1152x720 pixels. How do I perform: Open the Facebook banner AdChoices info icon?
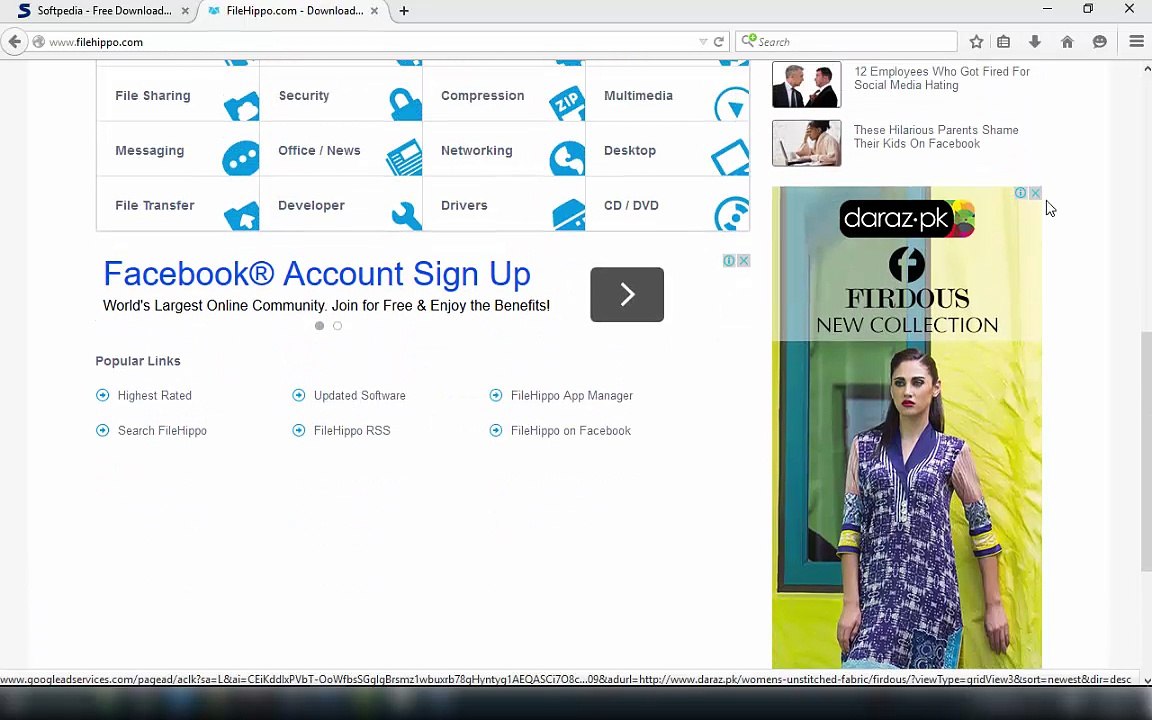[x=730, y=261]
